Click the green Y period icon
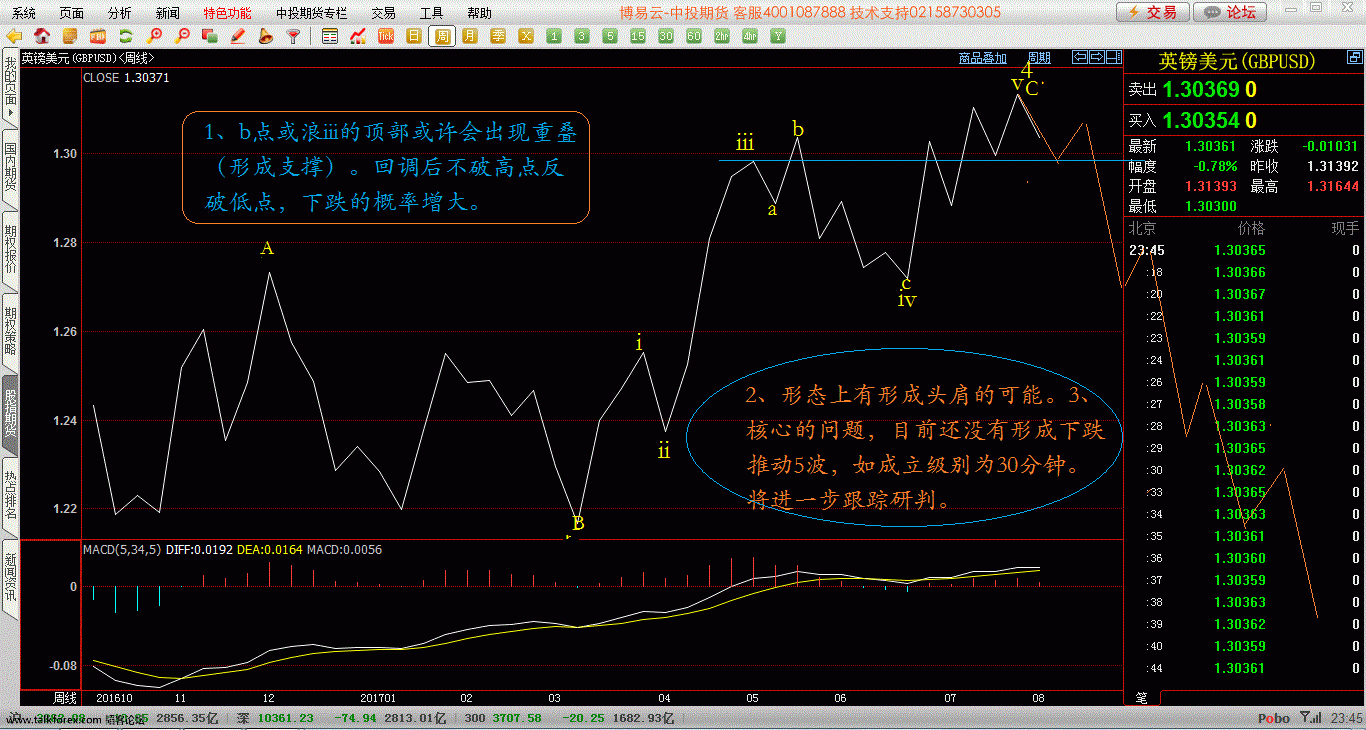This screenshot has width=1366, height=730. coord(777,36)
